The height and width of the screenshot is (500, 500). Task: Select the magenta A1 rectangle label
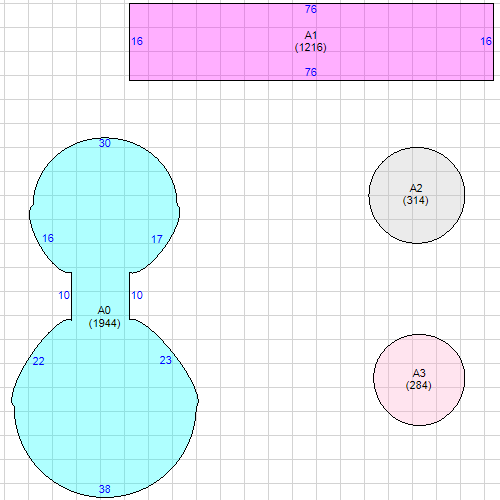[311, 35]
